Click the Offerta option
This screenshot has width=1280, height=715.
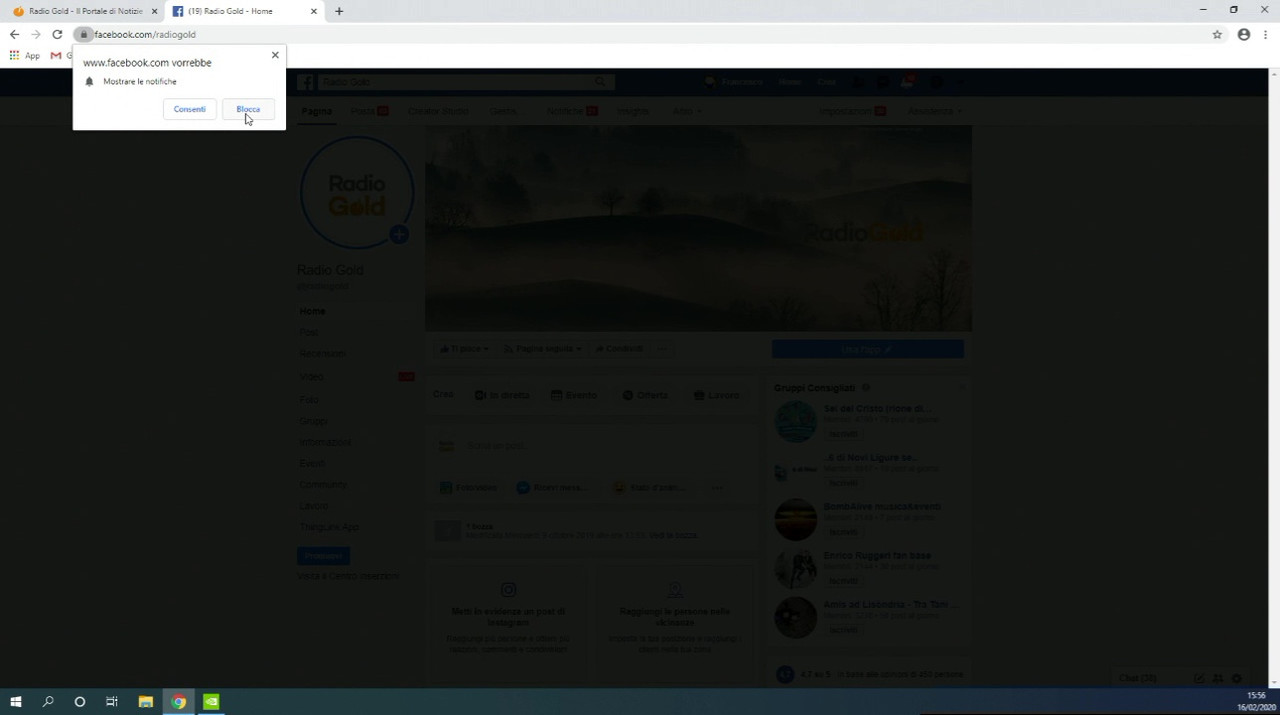pos(645,395)
